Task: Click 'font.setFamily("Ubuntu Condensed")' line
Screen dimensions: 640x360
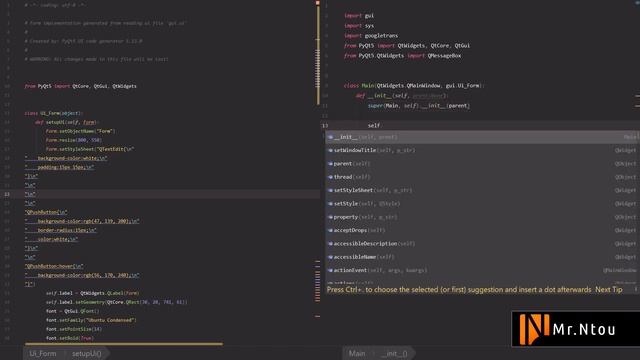Action: [91, 320]
